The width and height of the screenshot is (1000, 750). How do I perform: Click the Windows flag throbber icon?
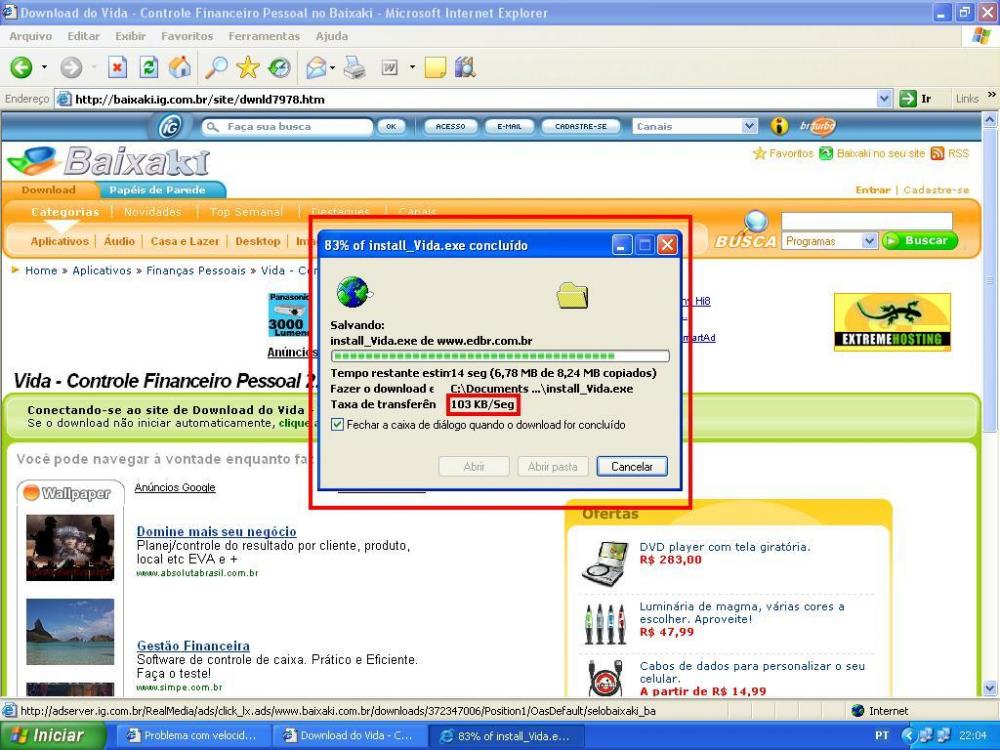[980, 36]
